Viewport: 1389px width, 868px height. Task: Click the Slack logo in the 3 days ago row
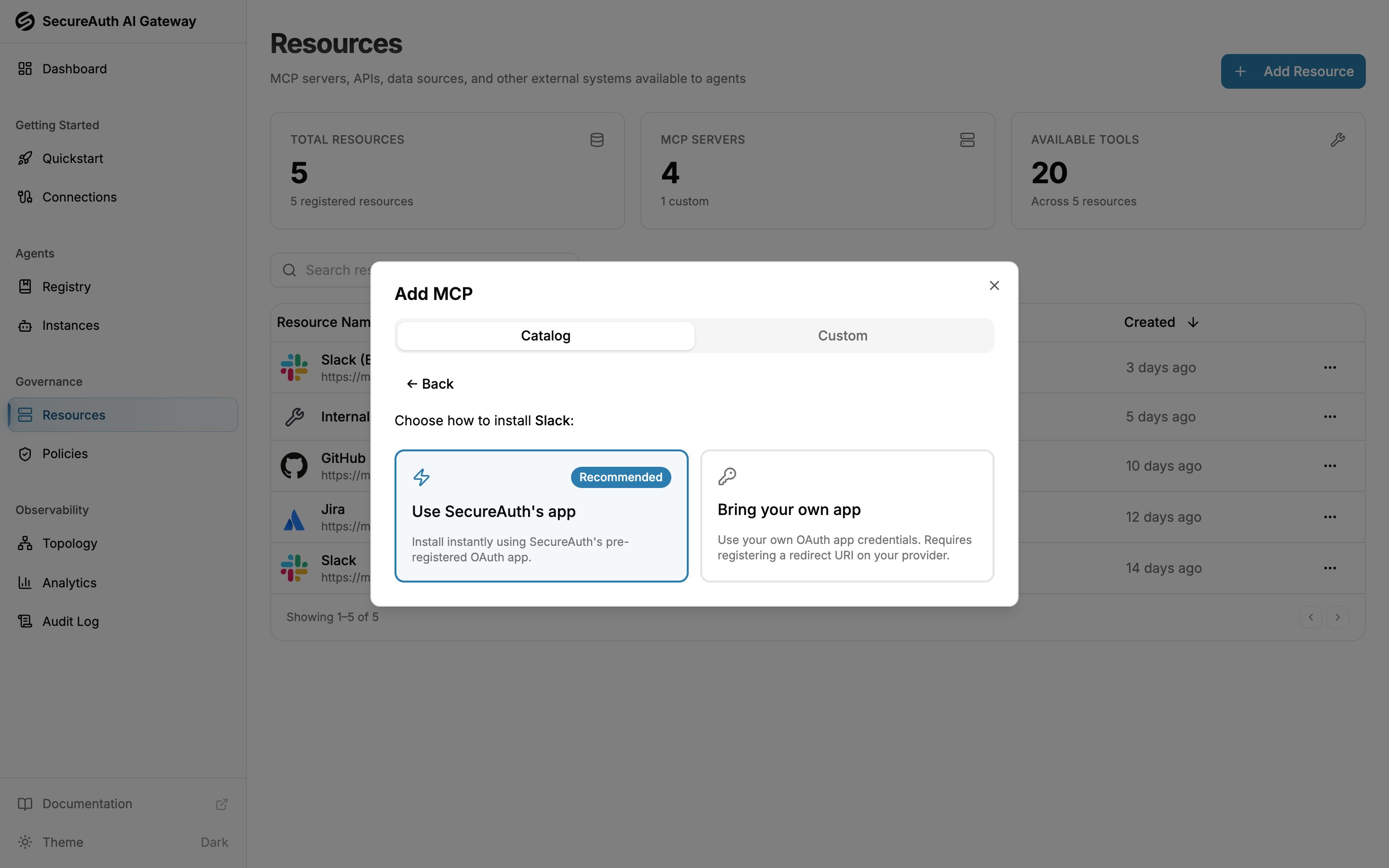[x=294, y=367]
